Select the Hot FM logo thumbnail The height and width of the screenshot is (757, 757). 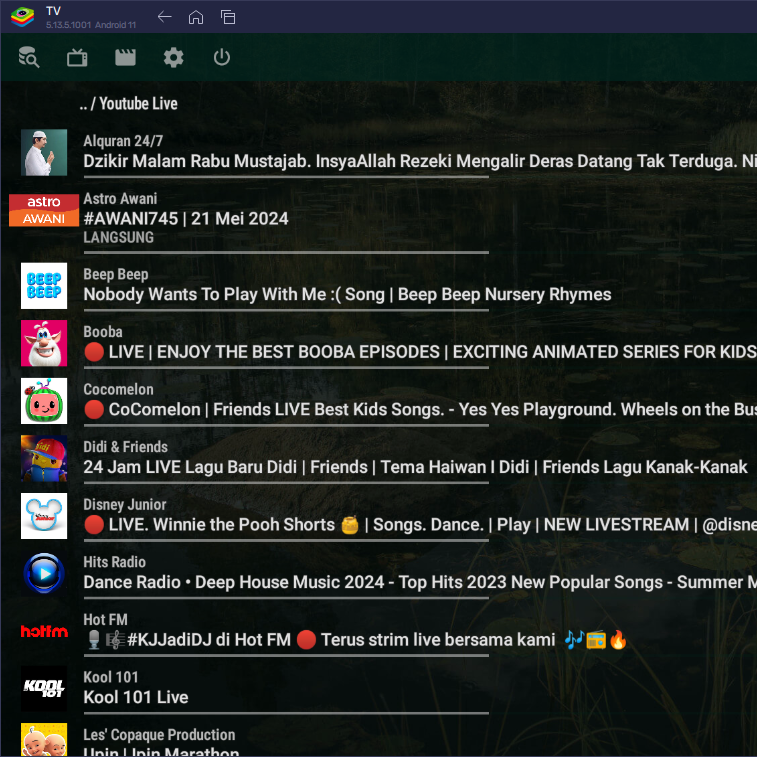(x=44, y=631)
